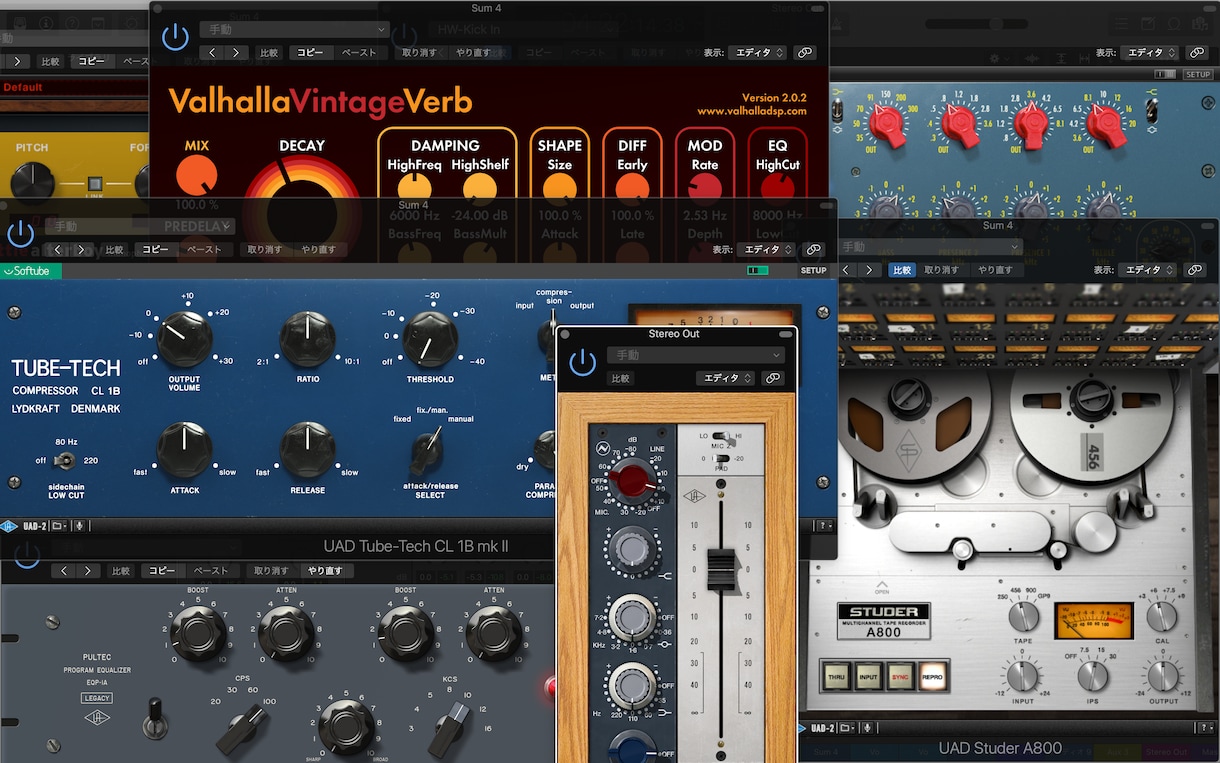The image size is (1220, 763).
Task: Open Tube-Tech window エディタ view dropdown
Action: click(765, 249)
